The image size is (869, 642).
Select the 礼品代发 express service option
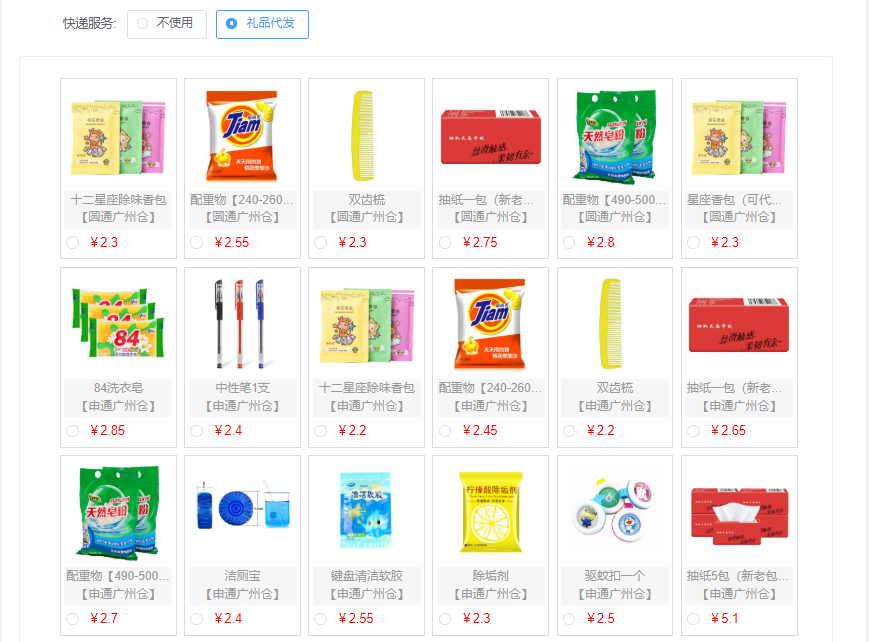262,24
